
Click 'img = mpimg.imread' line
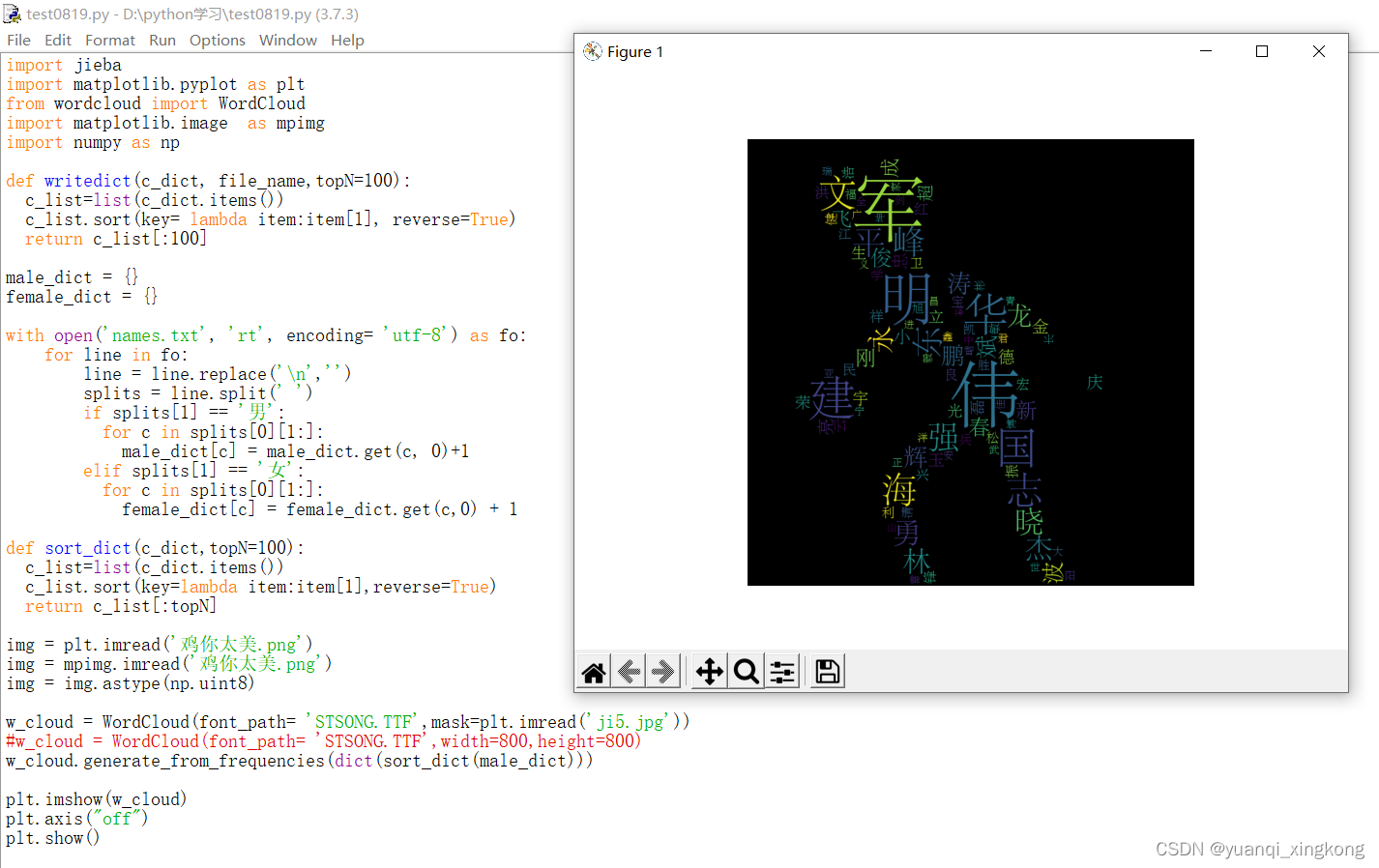pos(169,664)
